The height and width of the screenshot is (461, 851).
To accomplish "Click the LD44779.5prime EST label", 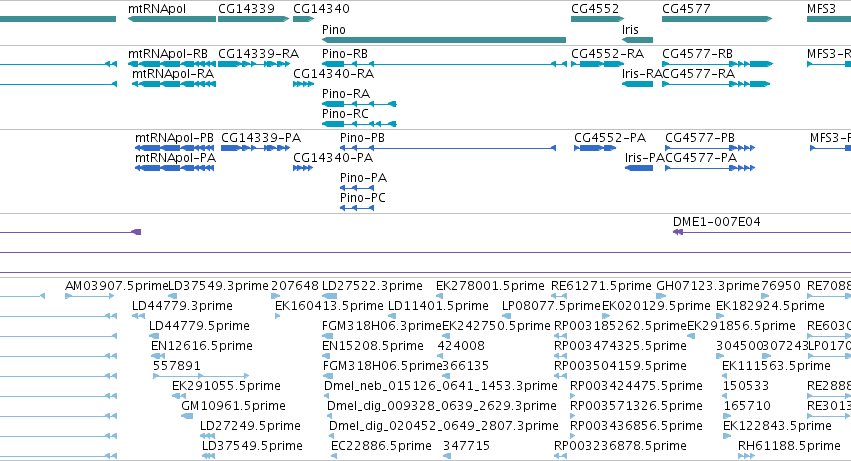I will (199, 326).
